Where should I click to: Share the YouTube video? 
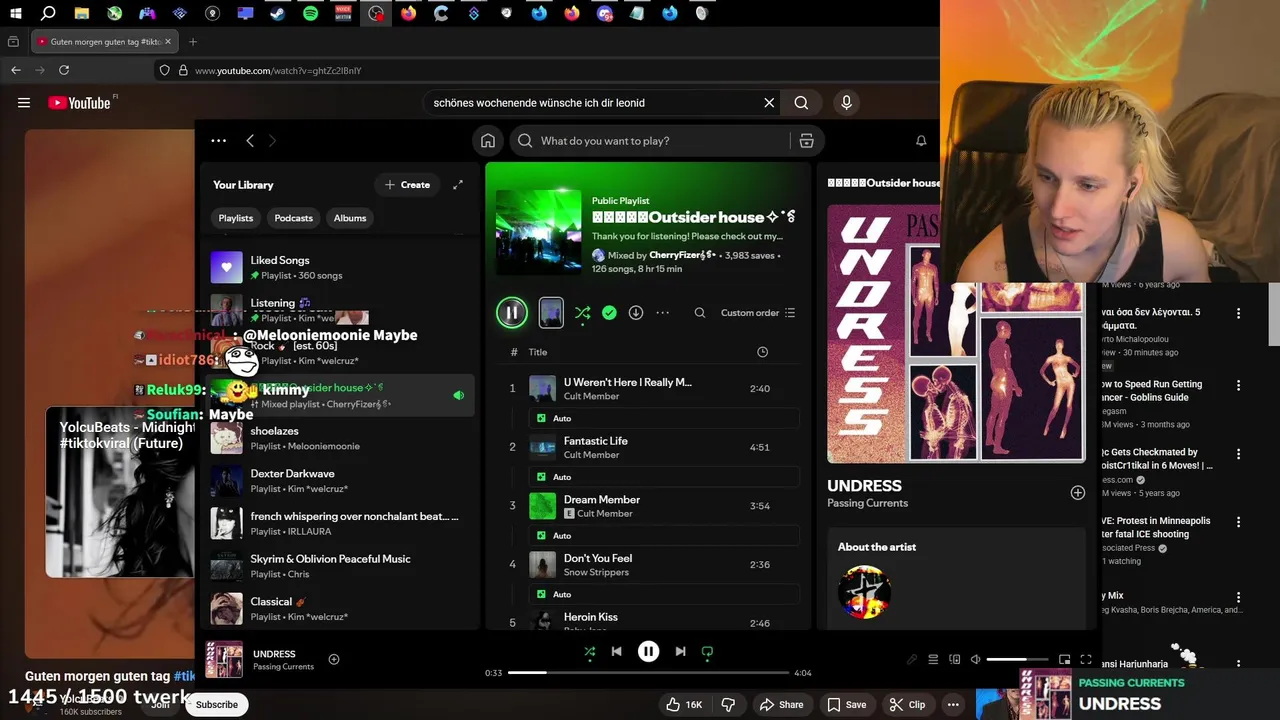point(781,704)
